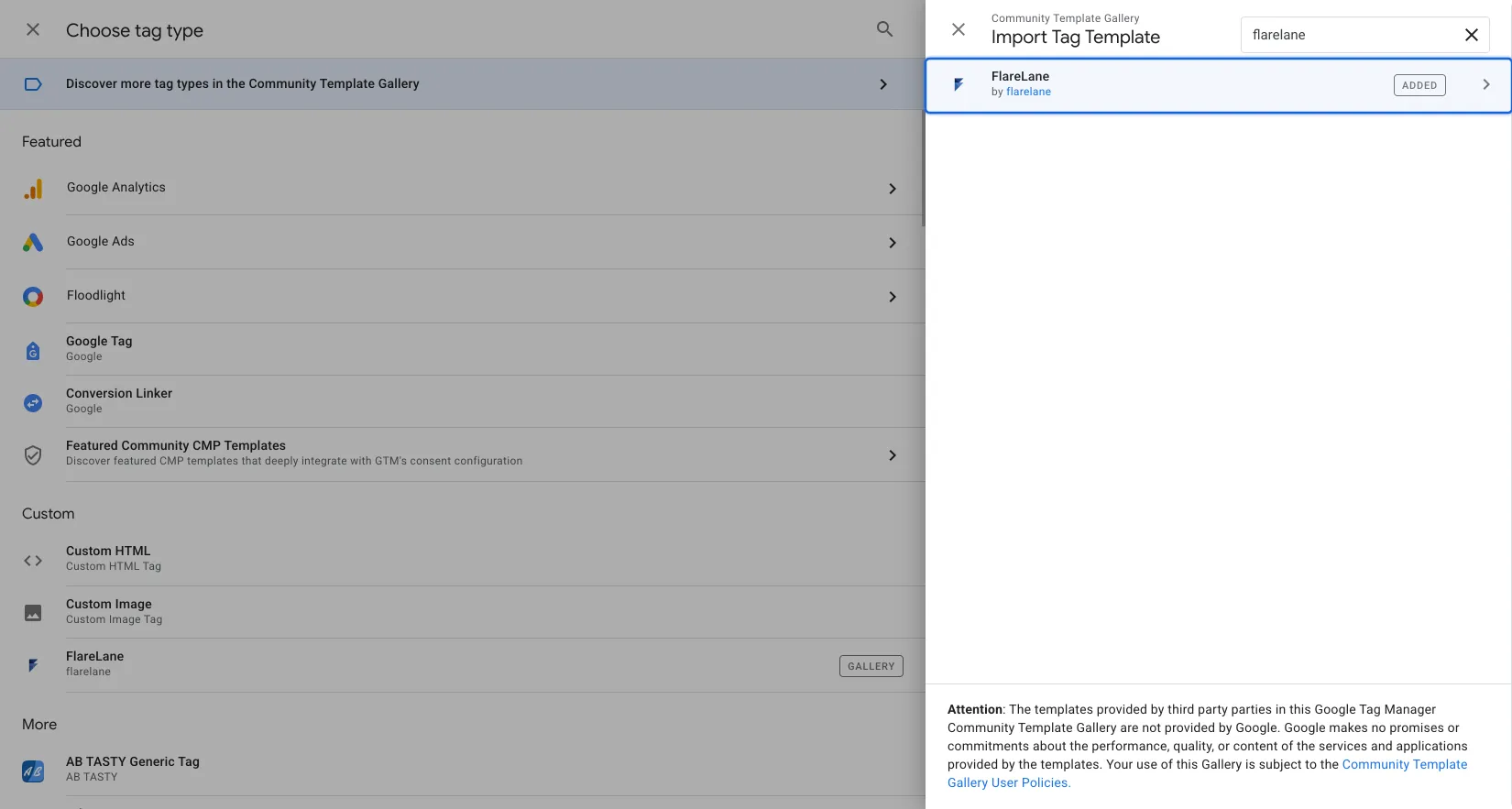Viewport: 1512px width, 809px height.
Task: Open the FlareLane template result
Action: (1218, 85)
